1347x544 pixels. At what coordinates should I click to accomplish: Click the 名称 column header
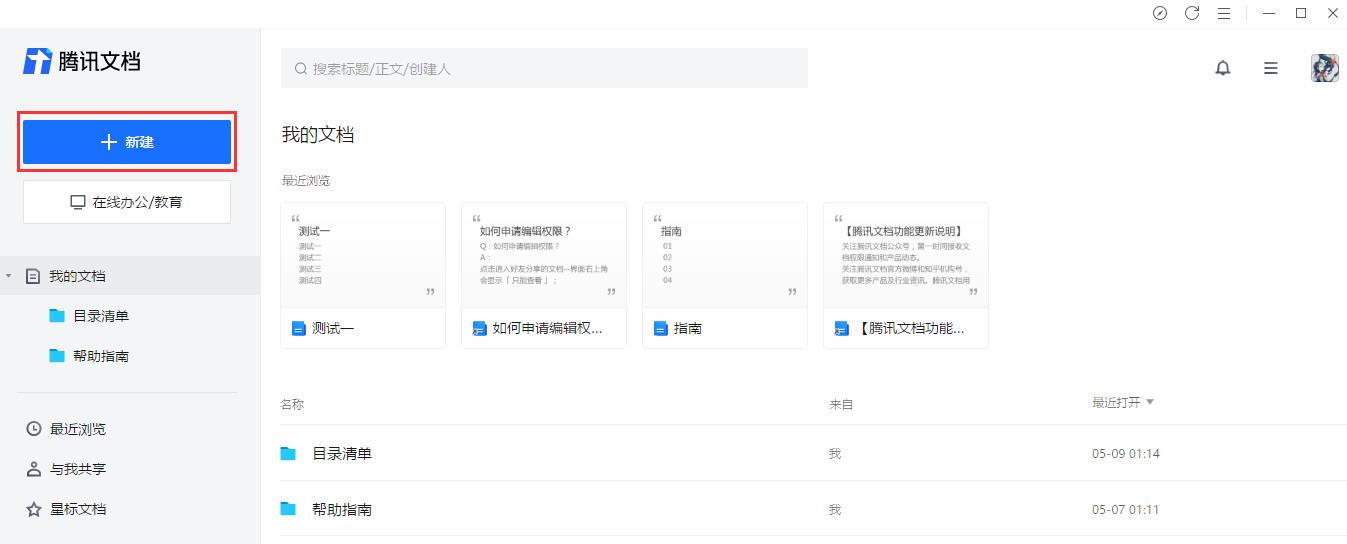tap(292, 404)
